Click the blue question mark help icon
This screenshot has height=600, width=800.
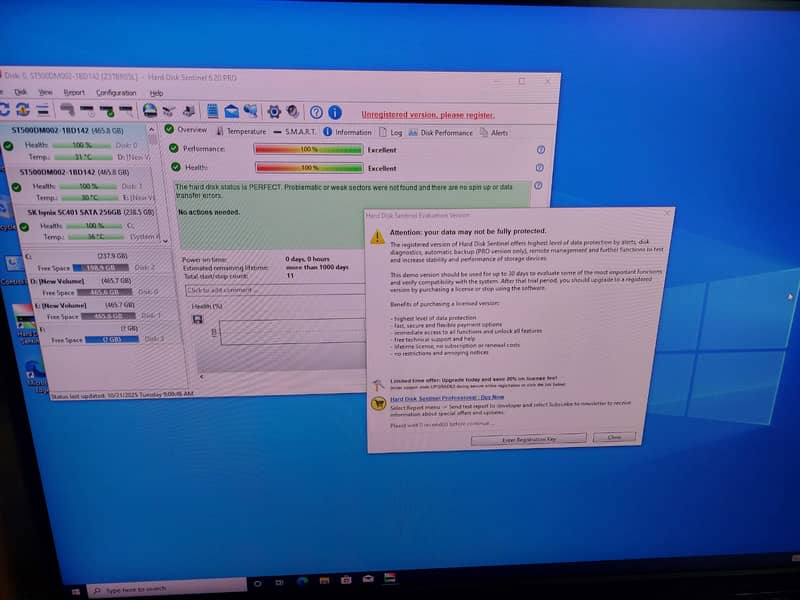point(316,112)
